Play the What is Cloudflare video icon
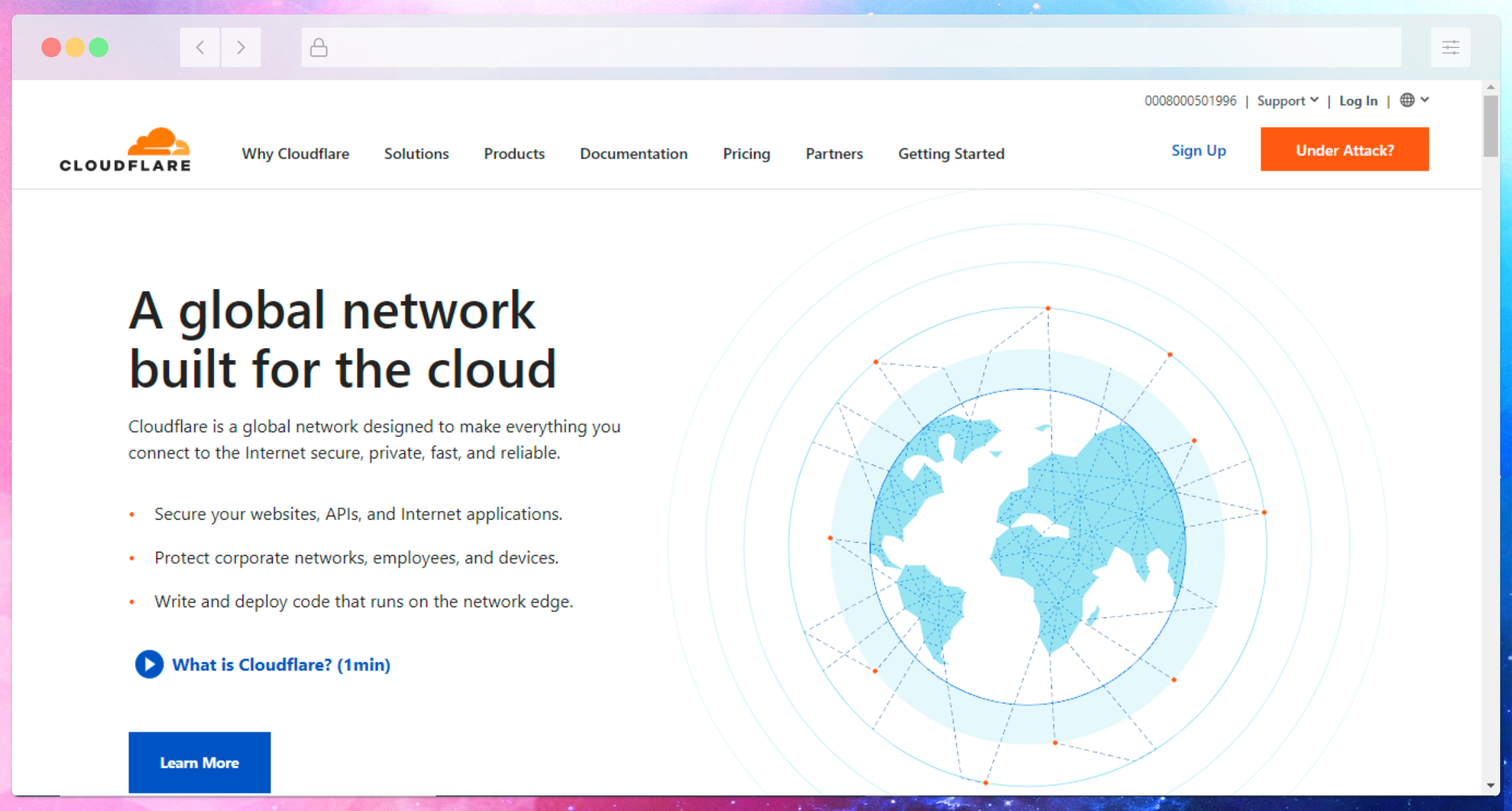Viewport: 1512px width, 811px height. (x=149, y=664)
